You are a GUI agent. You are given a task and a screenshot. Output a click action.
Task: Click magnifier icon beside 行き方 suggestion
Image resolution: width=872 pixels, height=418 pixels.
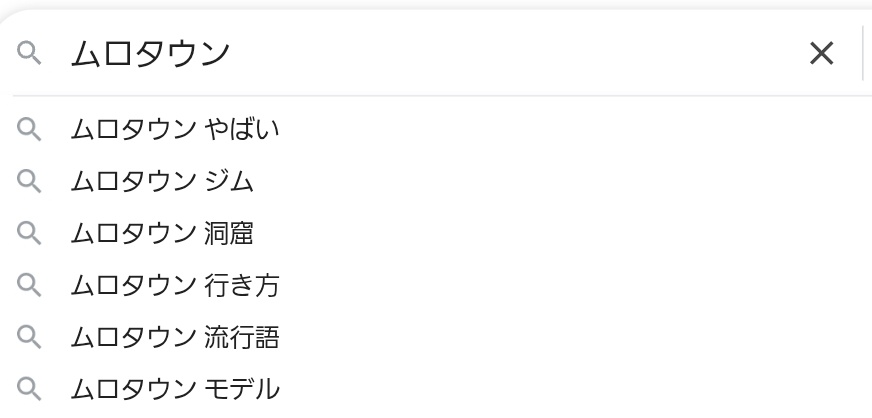[x=30, y=285]
